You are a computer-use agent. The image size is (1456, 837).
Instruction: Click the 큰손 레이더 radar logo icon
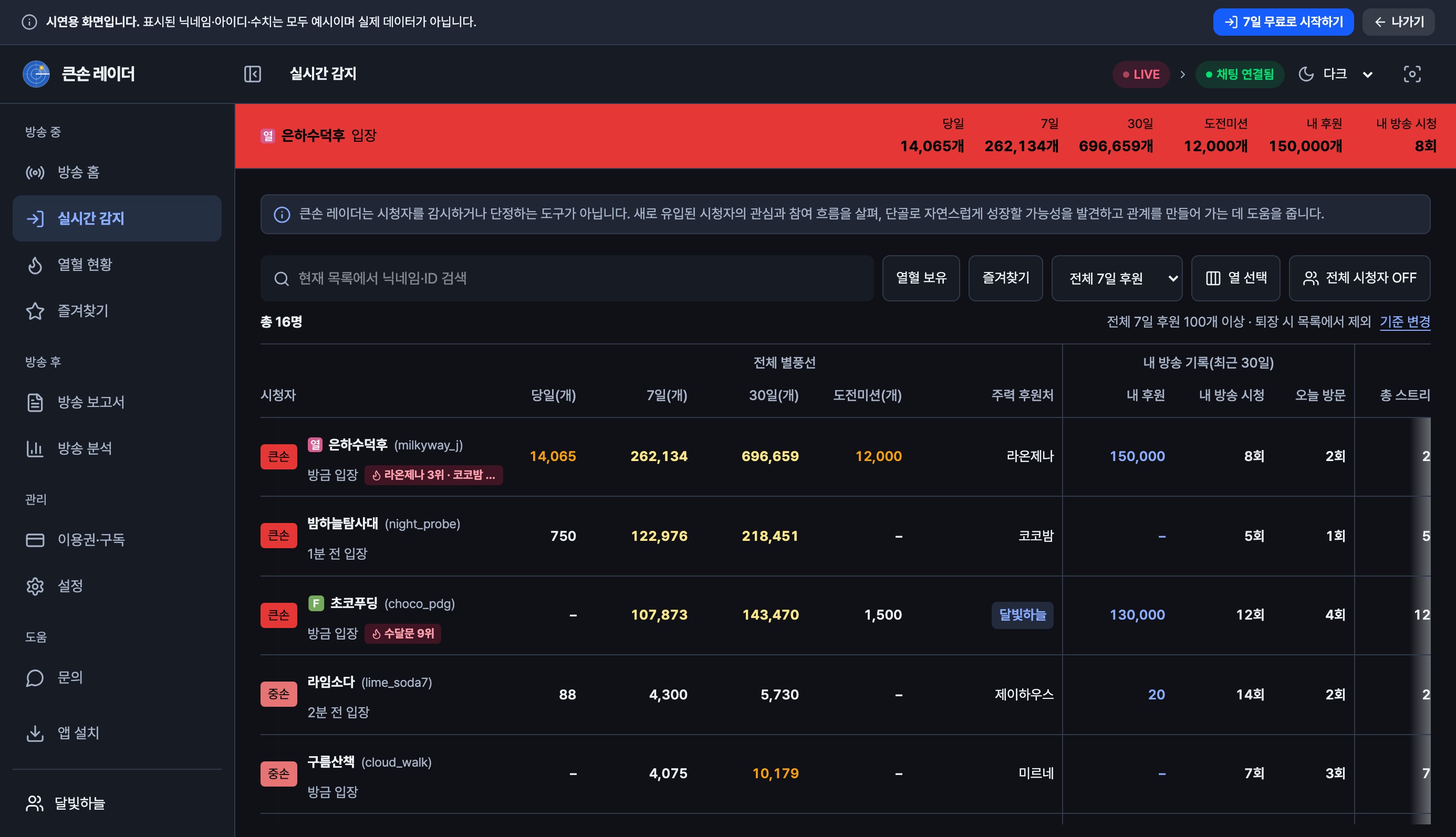(x=36, y=74)
